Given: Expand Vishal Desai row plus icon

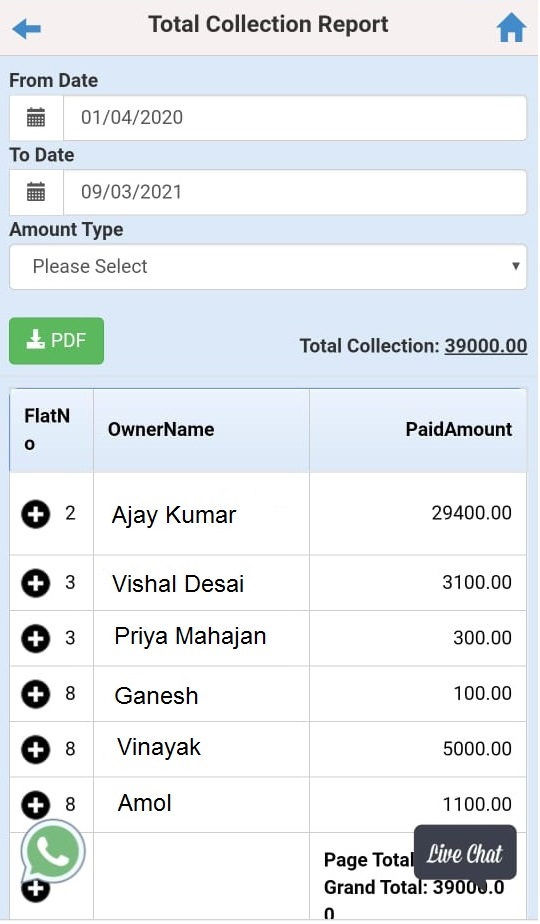Looking at the screenshot, I should (35, 583).
